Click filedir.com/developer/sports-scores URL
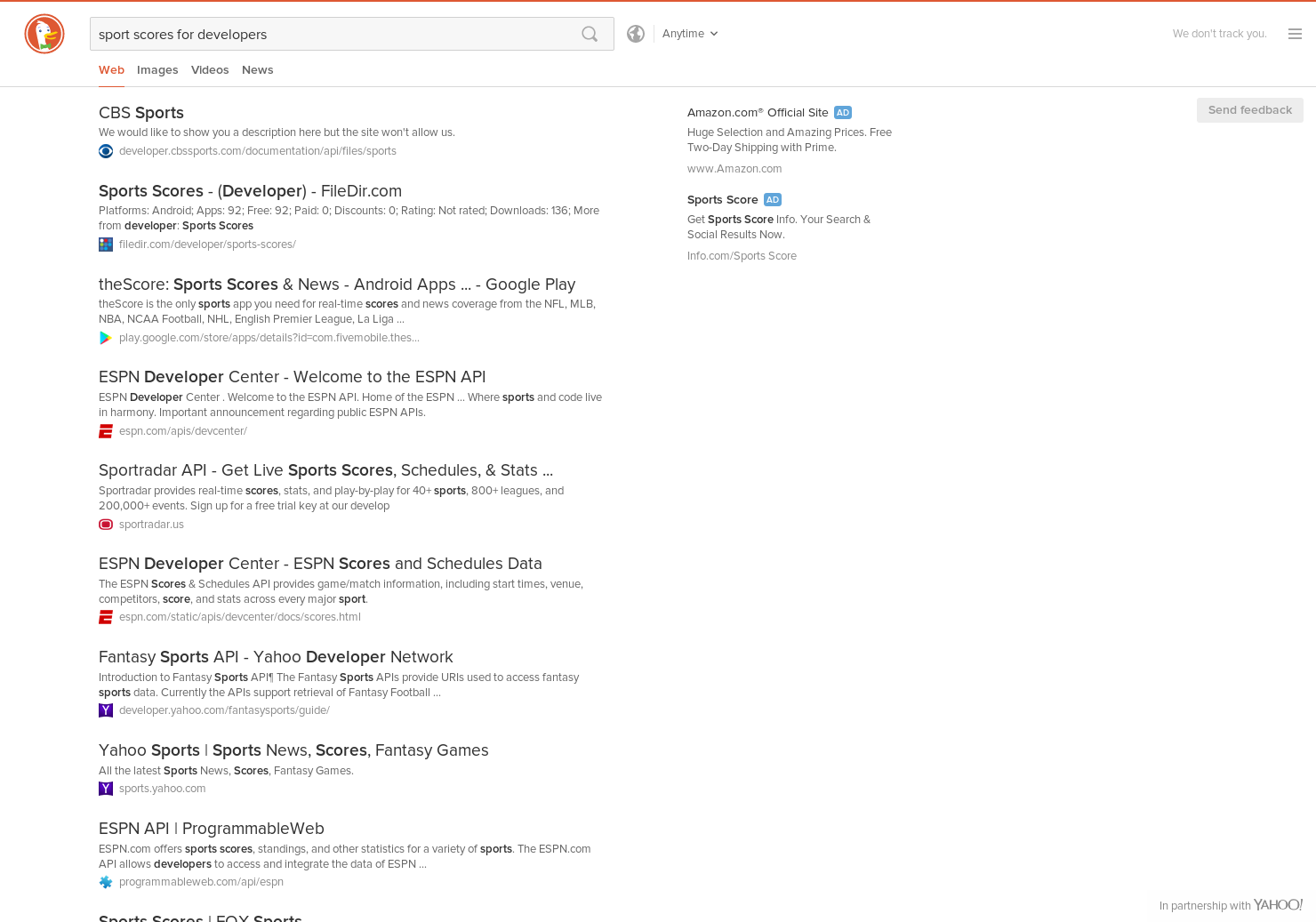 pos(207,245)
